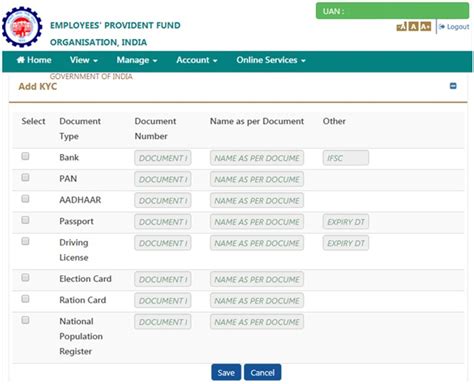The width and height of the screenshot is (474, 384).
Task: Save the KYC details
Action: pos(226,372)
